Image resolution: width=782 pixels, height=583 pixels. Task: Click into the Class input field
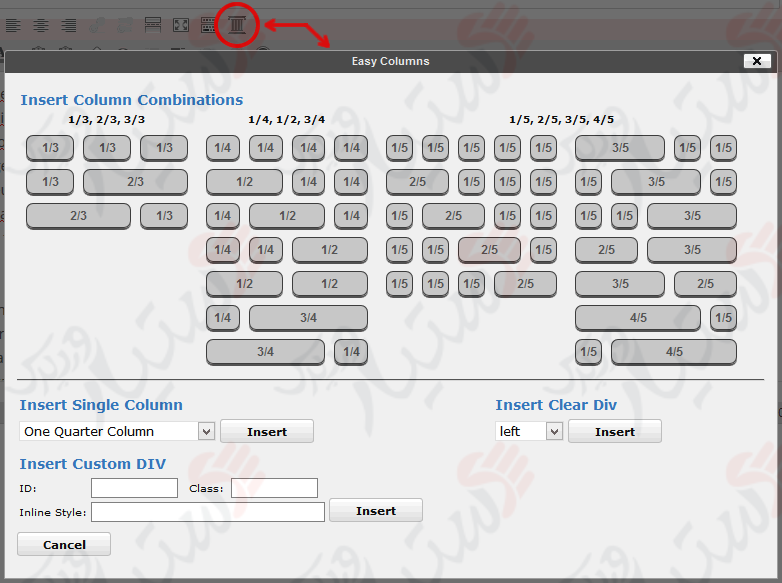274,488
